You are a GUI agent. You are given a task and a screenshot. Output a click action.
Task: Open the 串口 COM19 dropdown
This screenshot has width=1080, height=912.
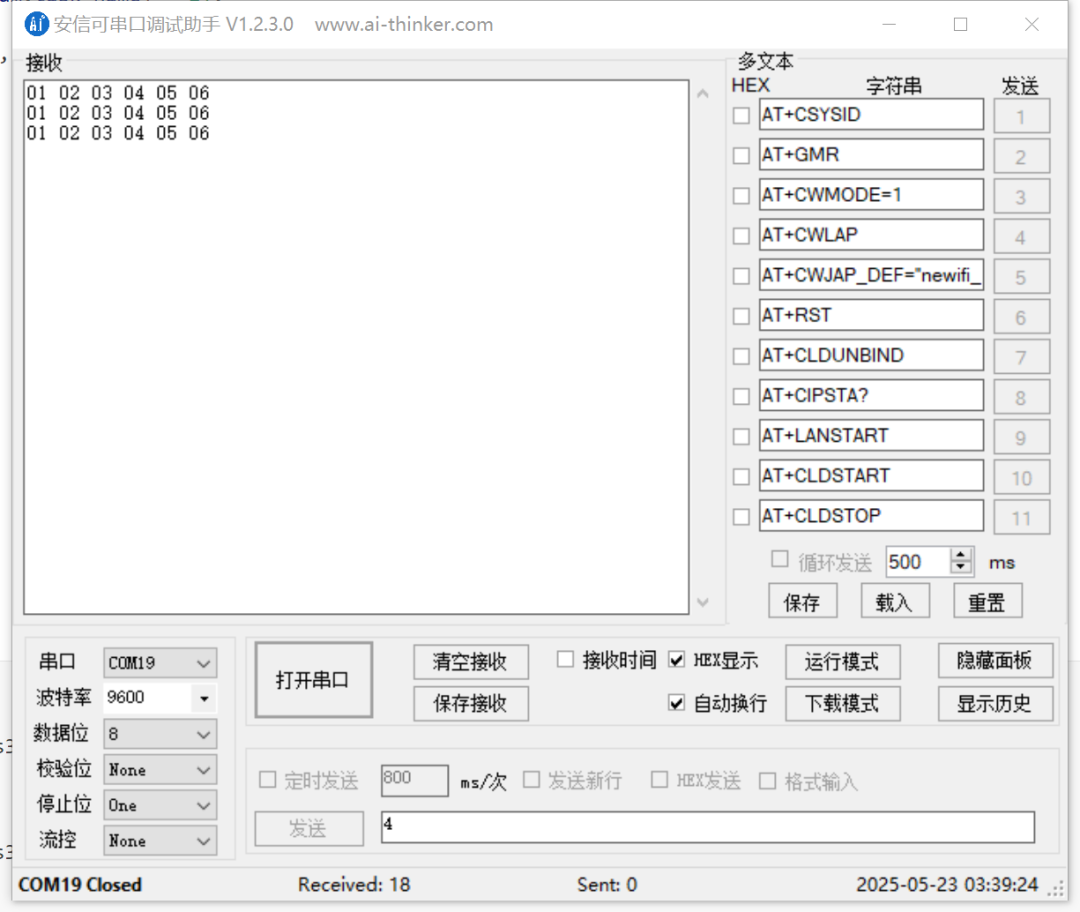point(203,663)
